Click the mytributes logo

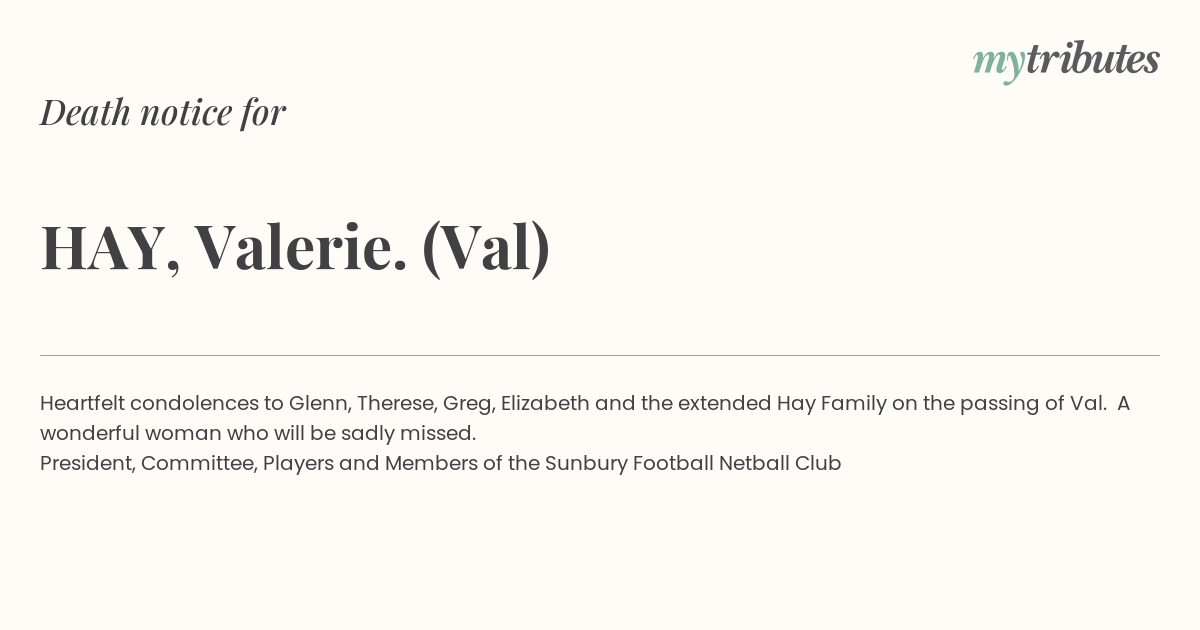(x=1066, y=60)
